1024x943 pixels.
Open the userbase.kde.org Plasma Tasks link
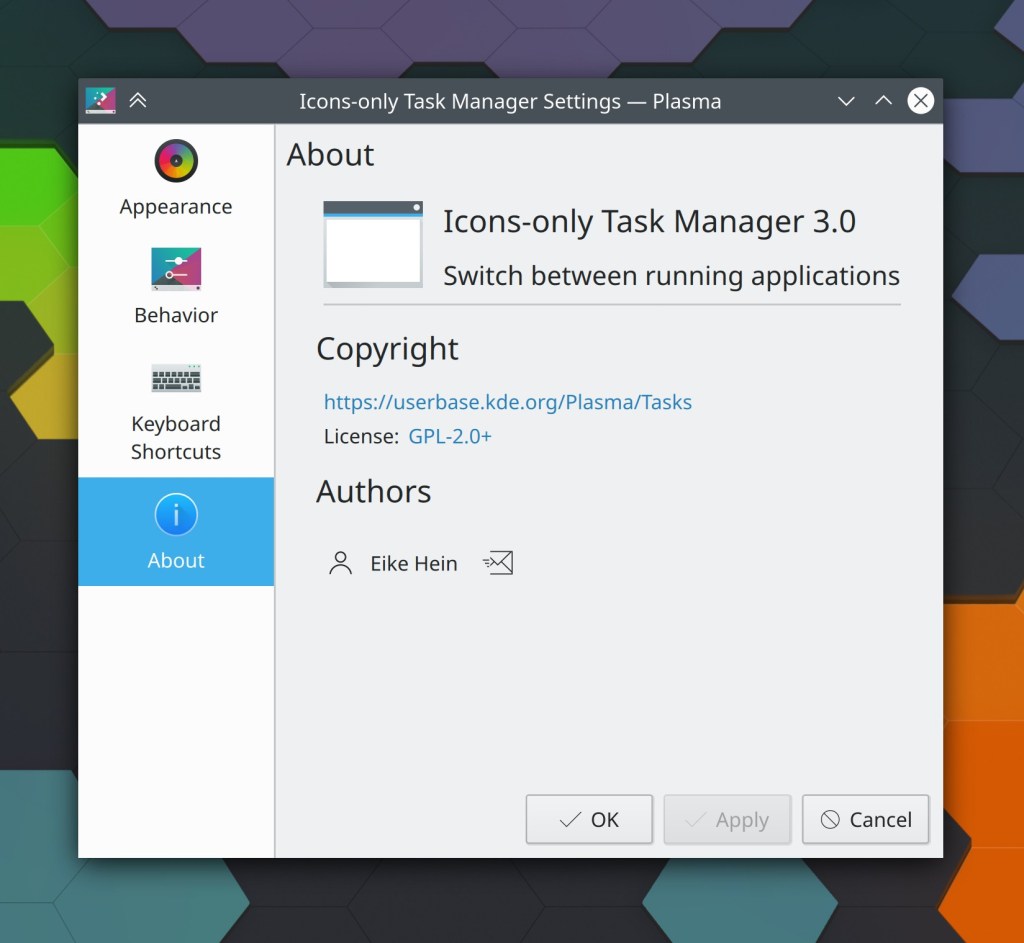[507, 402]
